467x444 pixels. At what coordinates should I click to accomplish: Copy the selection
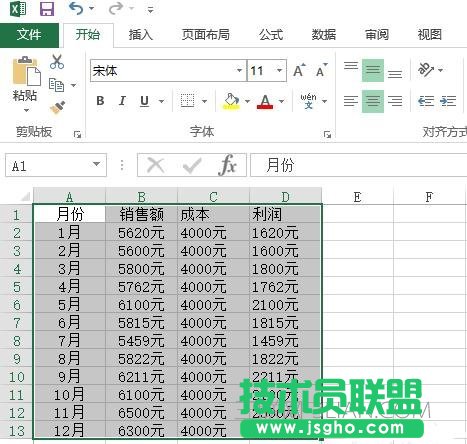[56, 85]
